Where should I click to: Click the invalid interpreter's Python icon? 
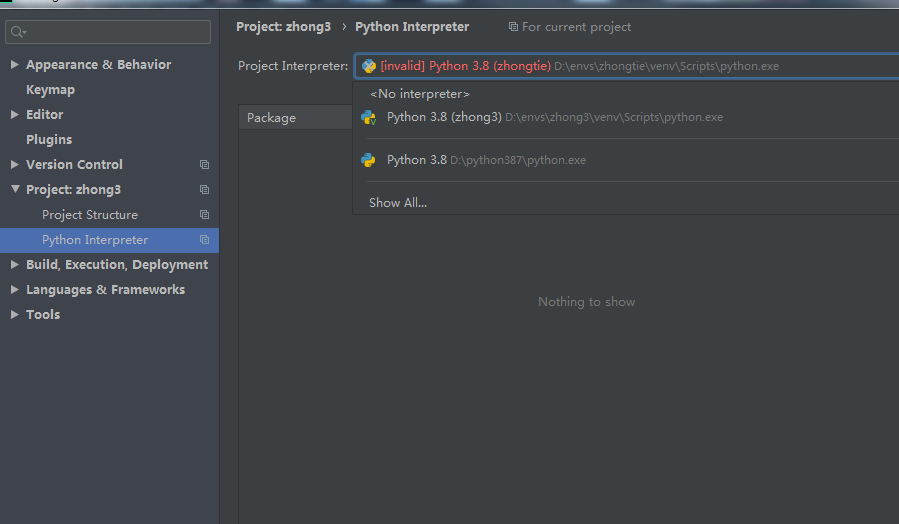tap(369, 66)
